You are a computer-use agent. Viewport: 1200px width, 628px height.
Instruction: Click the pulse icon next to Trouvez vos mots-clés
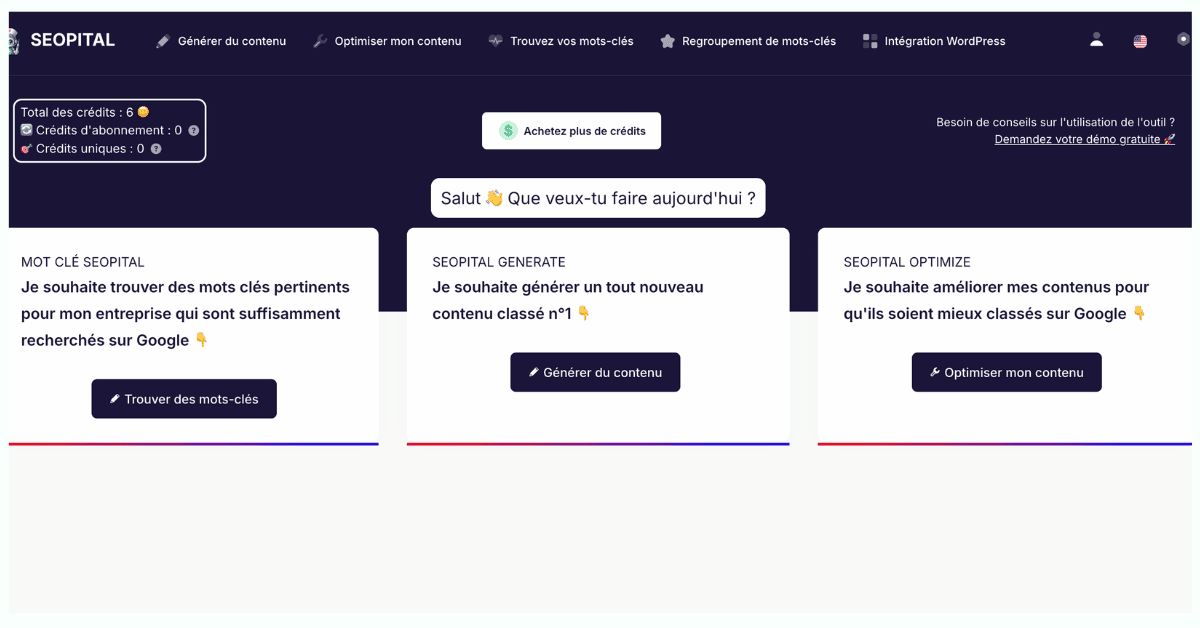pos(495,41)
